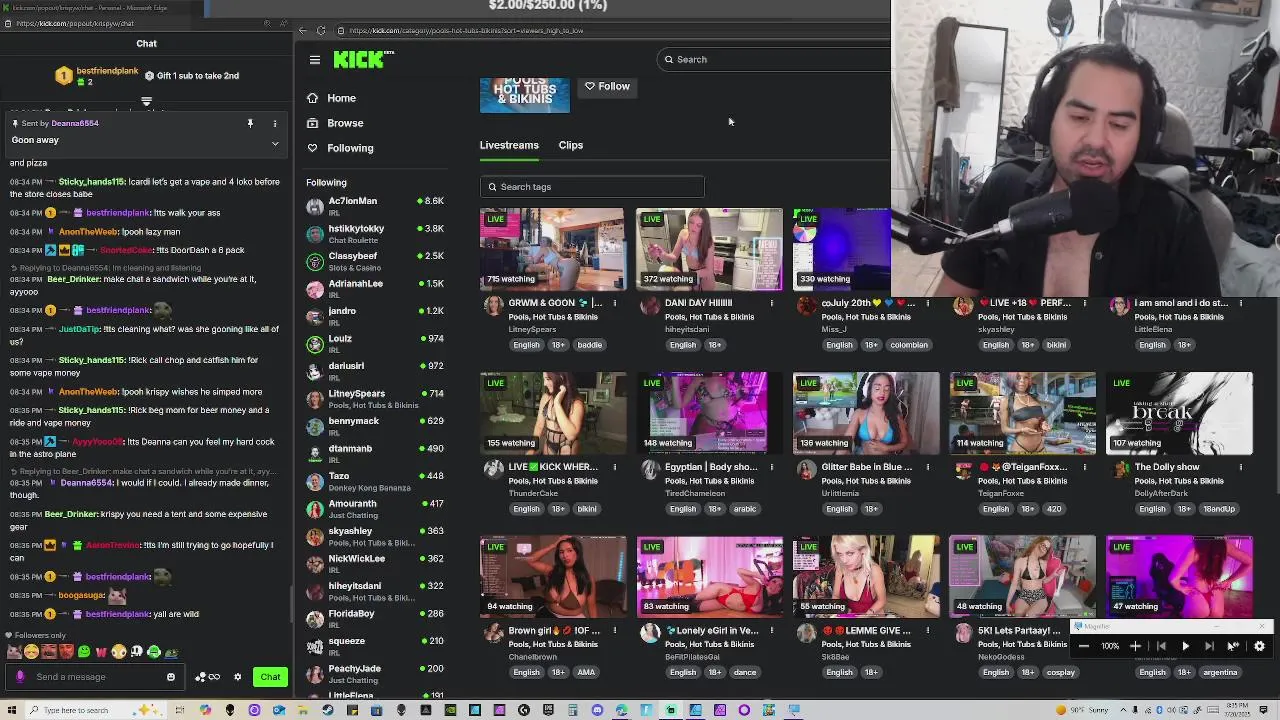Switch to the Clips tab
The image size is (1280, 720).
click(x=570, y=145)
